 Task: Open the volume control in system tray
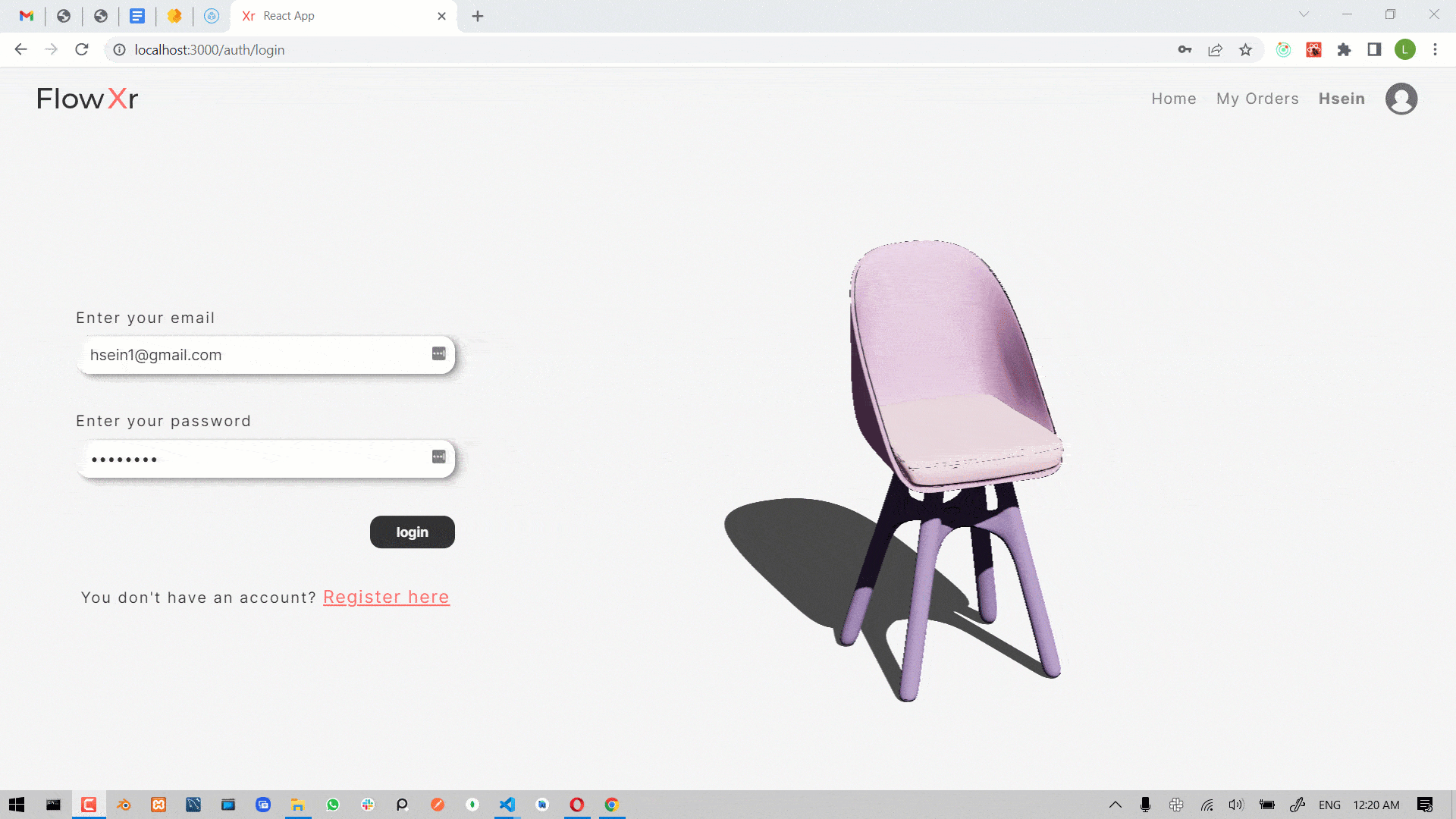point(1236,805)
